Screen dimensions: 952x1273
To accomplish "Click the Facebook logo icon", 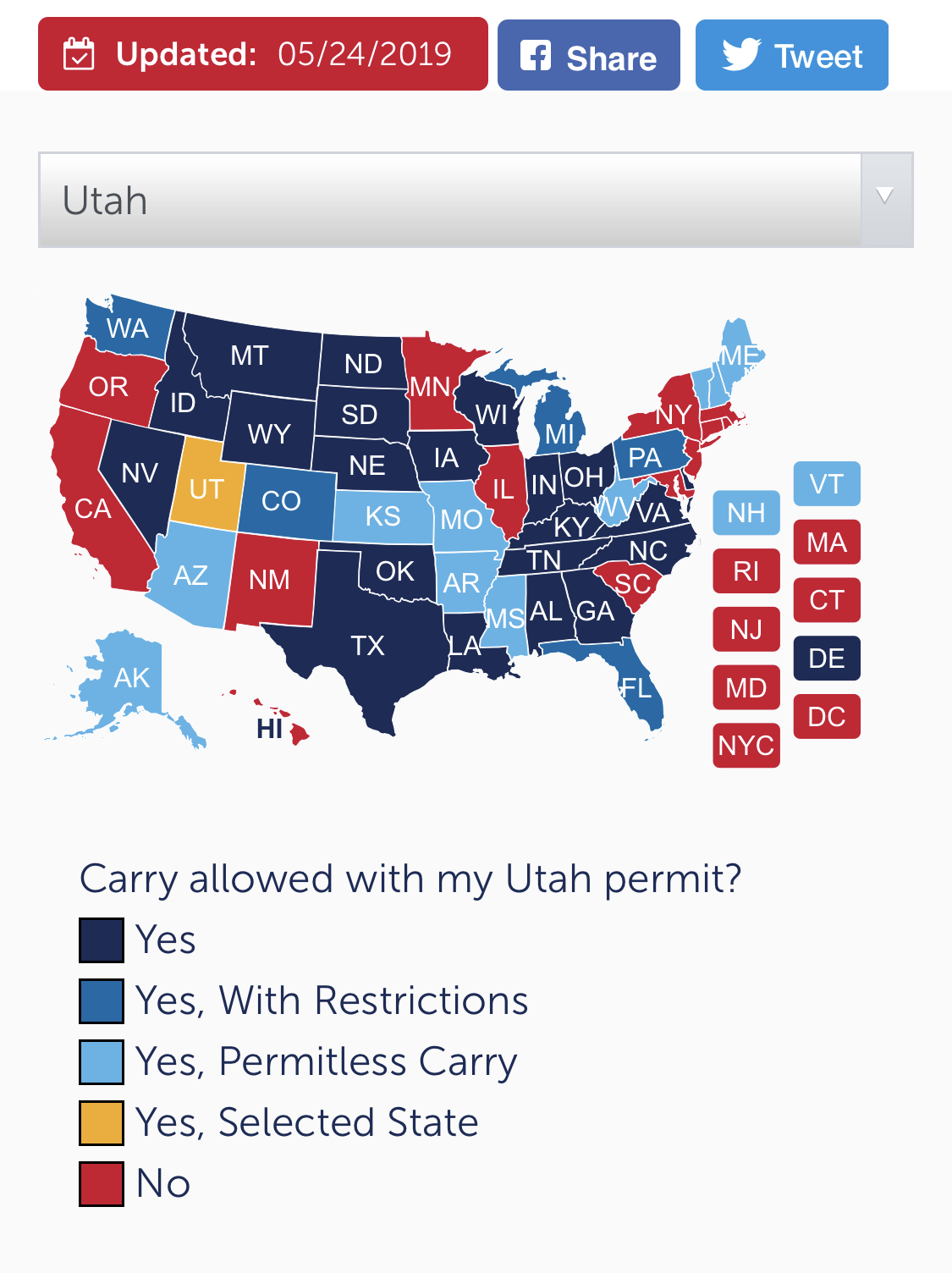I will point(535,55).
